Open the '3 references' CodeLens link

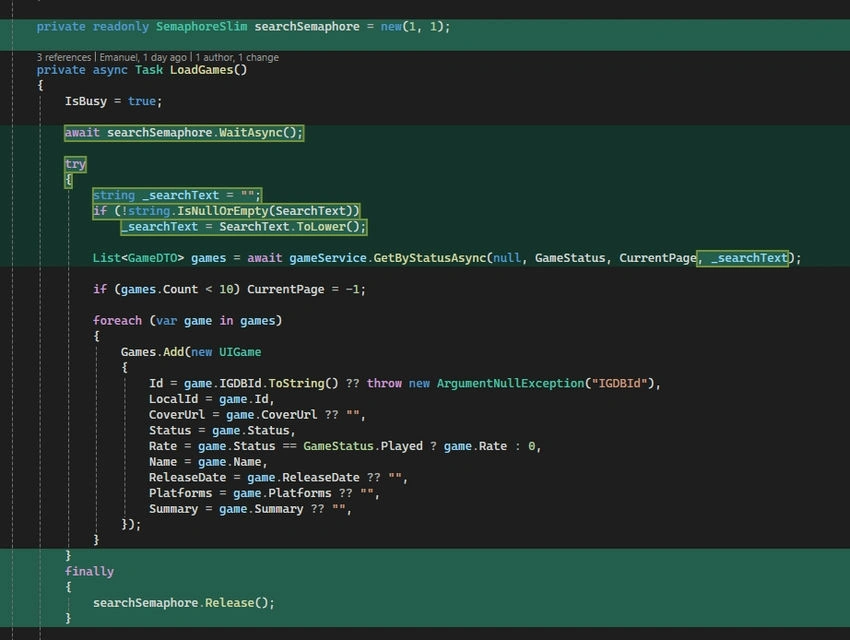point(64,57)
